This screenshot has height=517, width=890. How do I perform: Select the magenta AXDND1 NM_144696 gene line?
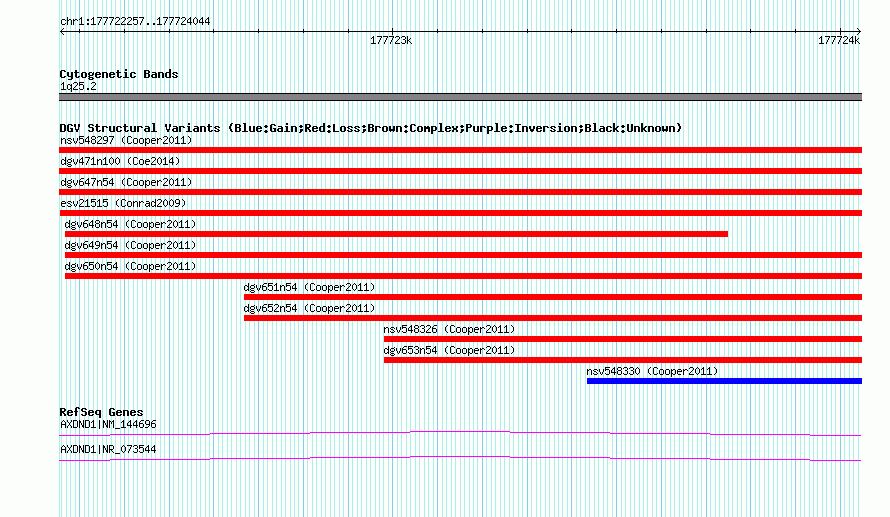pyautogui.click(x=460, y=434)
